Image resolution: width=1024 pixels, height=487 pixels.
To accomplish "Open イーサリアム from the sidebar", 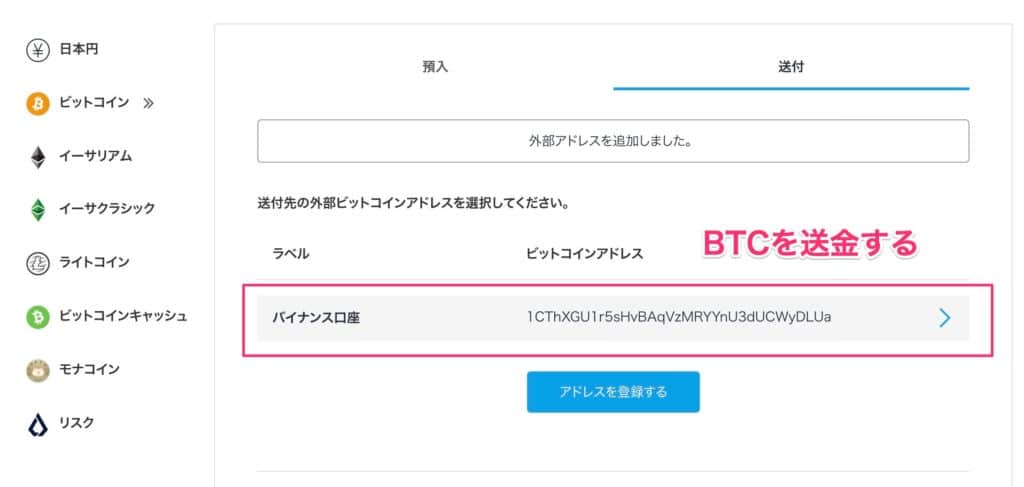I will [96, 157].
